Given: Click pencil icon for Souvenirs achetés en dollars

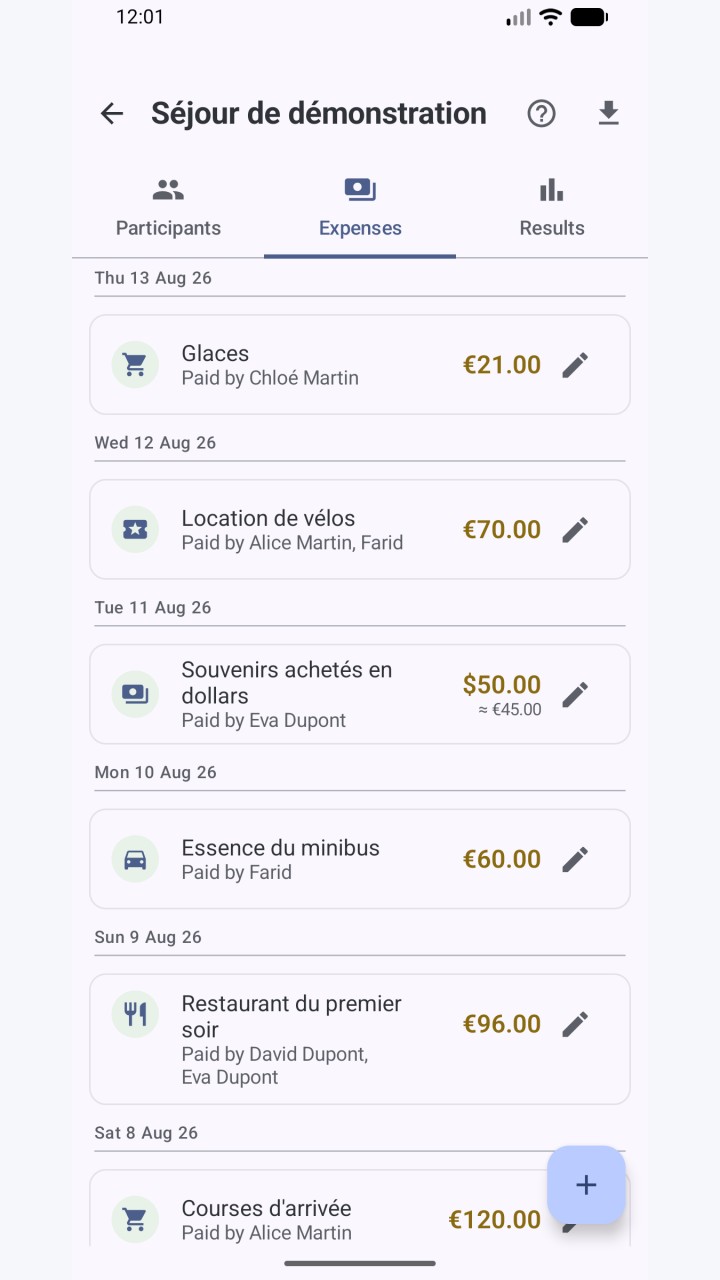Looking at the screenshot, I should point(575,695).
